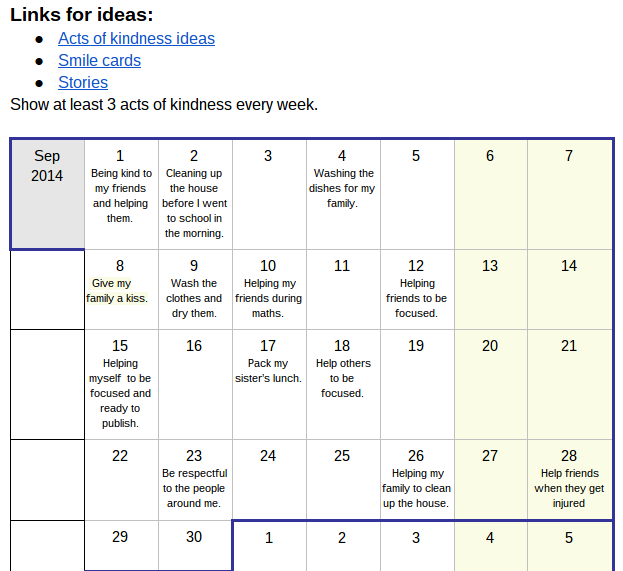Select the September 2 cleaning the house cell
Image resolution: width=623 pixels, height=571 pixels.
195,194
